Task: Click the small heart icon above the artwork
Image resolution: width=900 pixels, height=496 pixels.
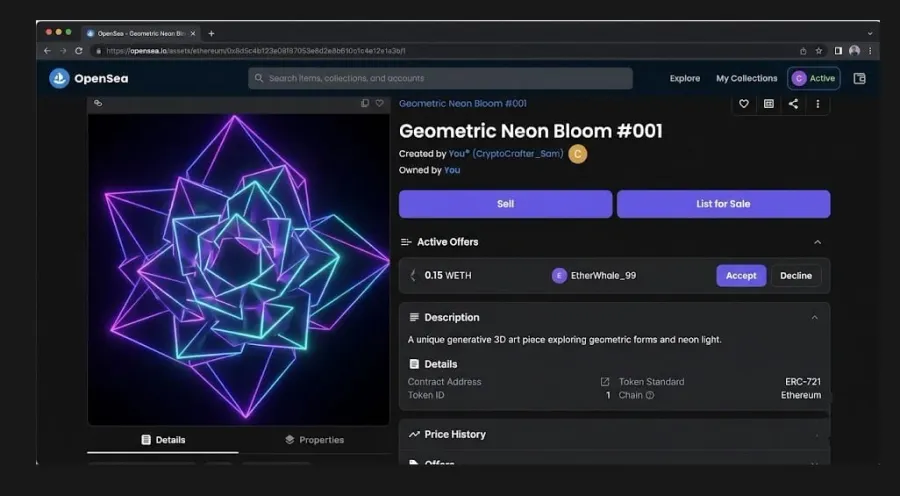Action: click(x=379, y=103)
